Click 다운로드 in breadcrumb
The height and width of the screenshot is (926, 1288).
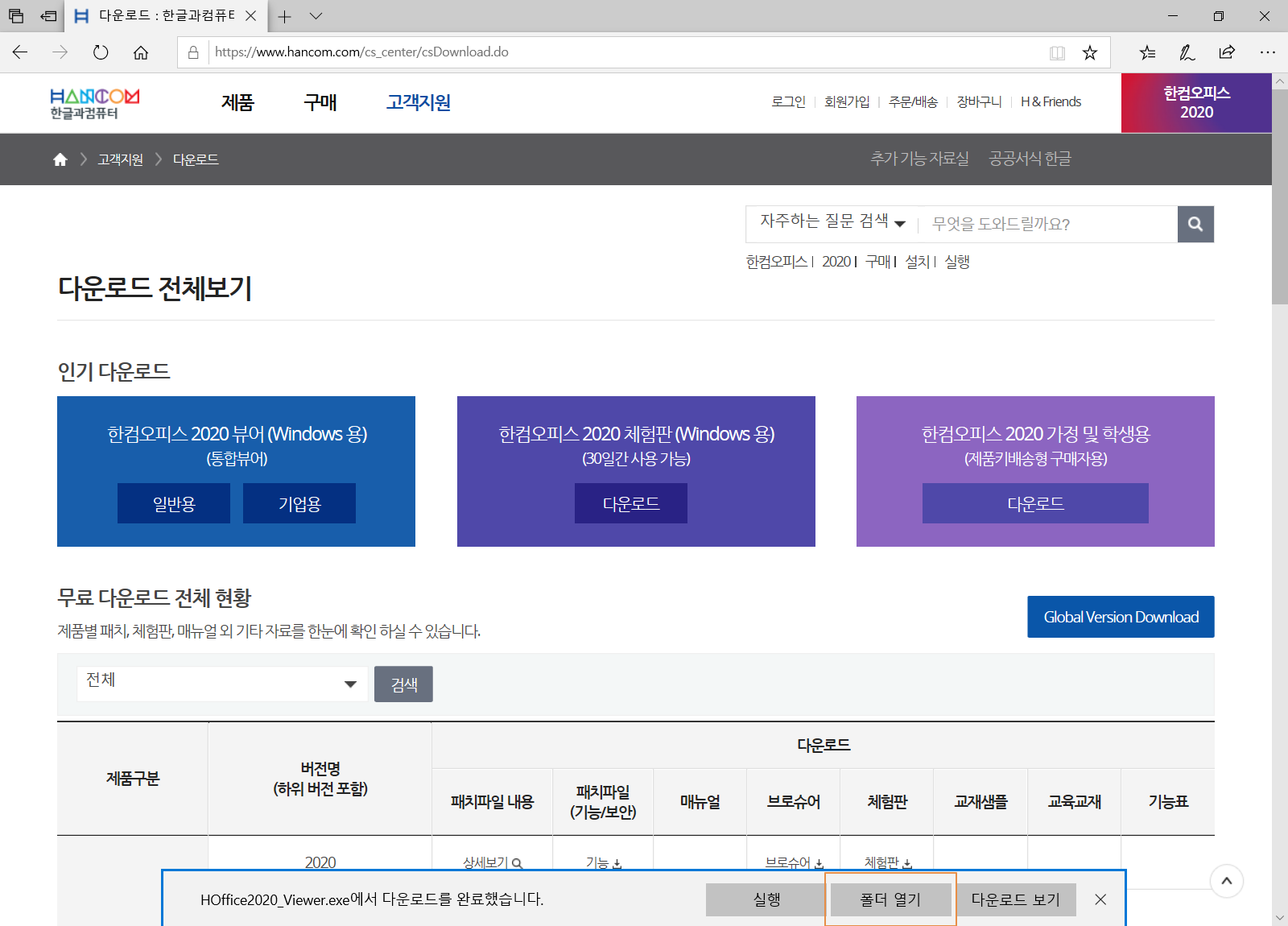196,159
